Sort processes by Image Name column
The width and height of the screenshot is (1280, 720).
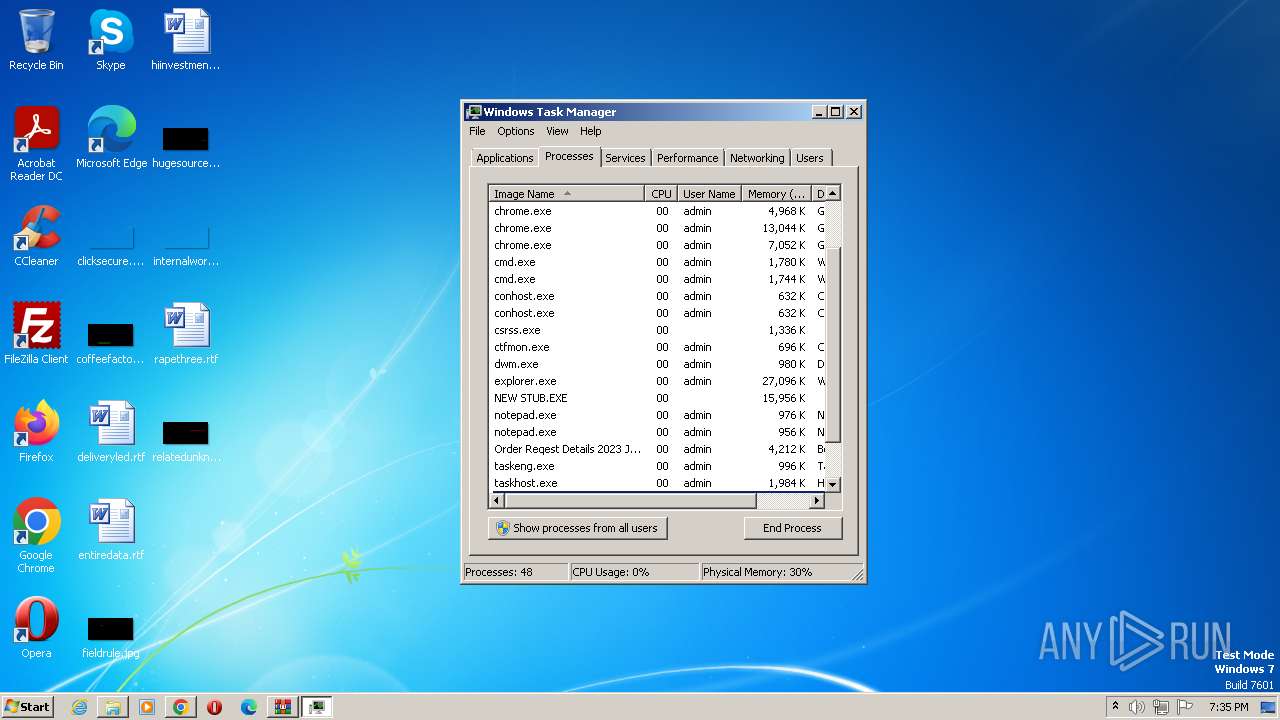pos(566,194)
